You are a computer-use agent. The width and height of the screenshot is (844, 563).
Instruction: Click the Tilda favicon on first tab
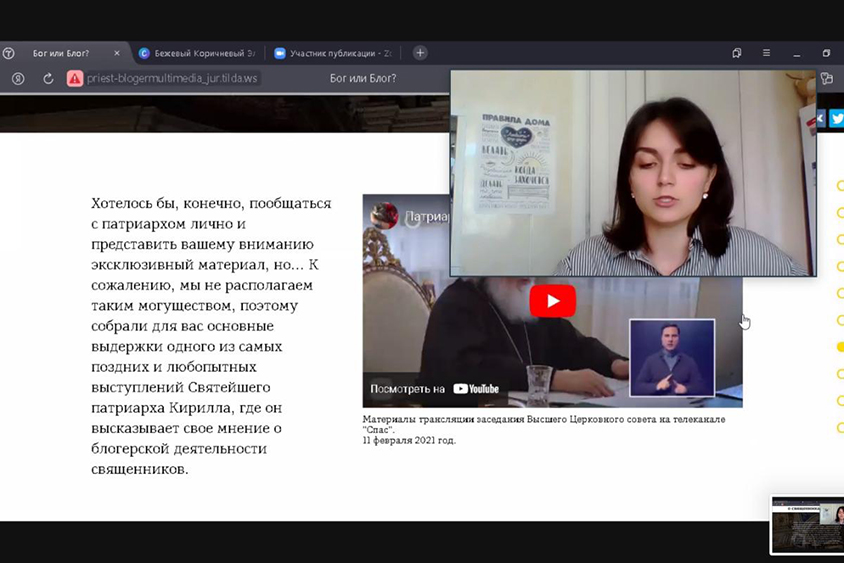pyautogui.click(x=9, y=53)
